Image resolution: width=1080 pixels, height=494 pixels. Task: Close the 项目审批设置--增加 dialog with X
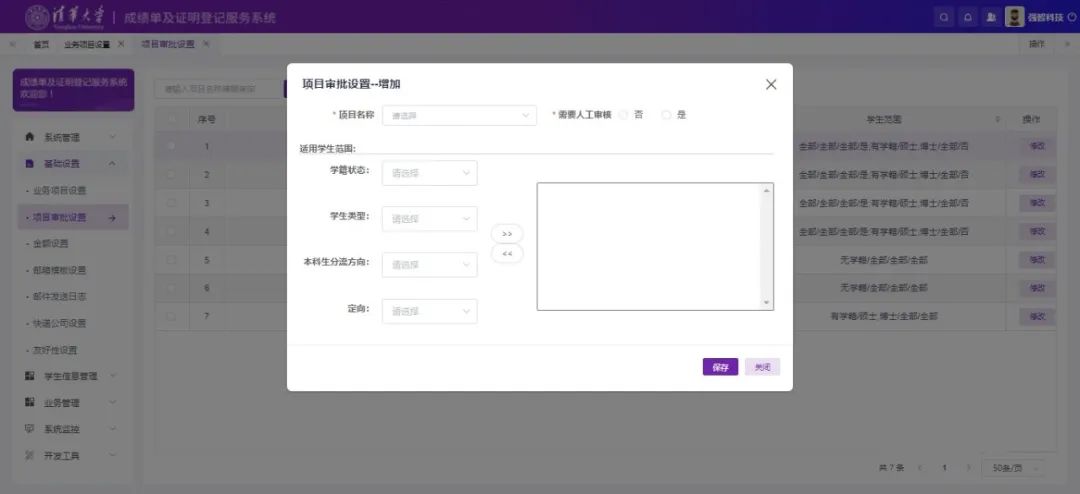[771, 85]
